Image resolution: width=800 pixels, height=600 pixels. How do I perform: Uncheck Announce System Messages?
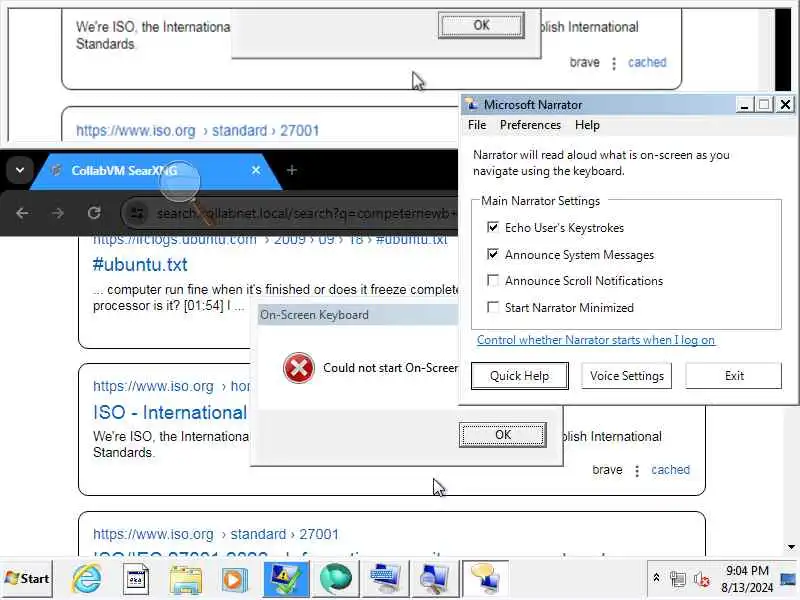coord(492,254)
